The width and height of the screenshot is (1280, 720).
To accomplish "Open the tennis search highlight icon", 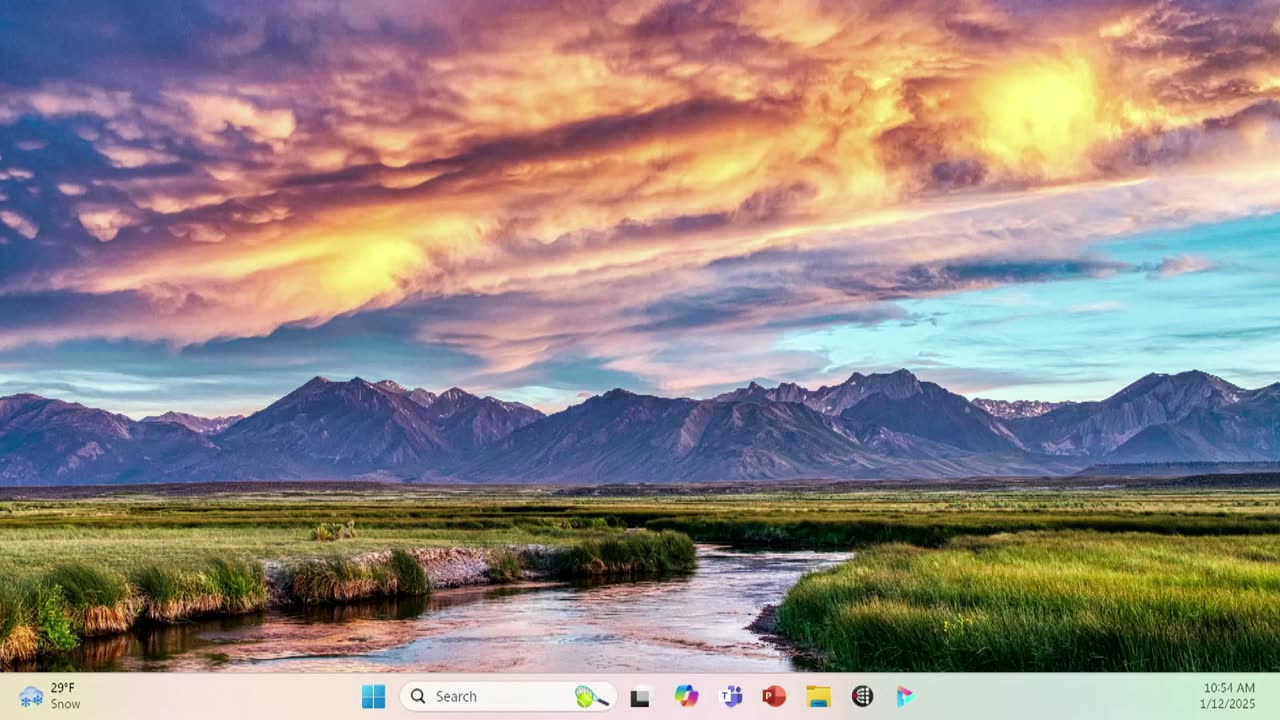I will (592, 696).
